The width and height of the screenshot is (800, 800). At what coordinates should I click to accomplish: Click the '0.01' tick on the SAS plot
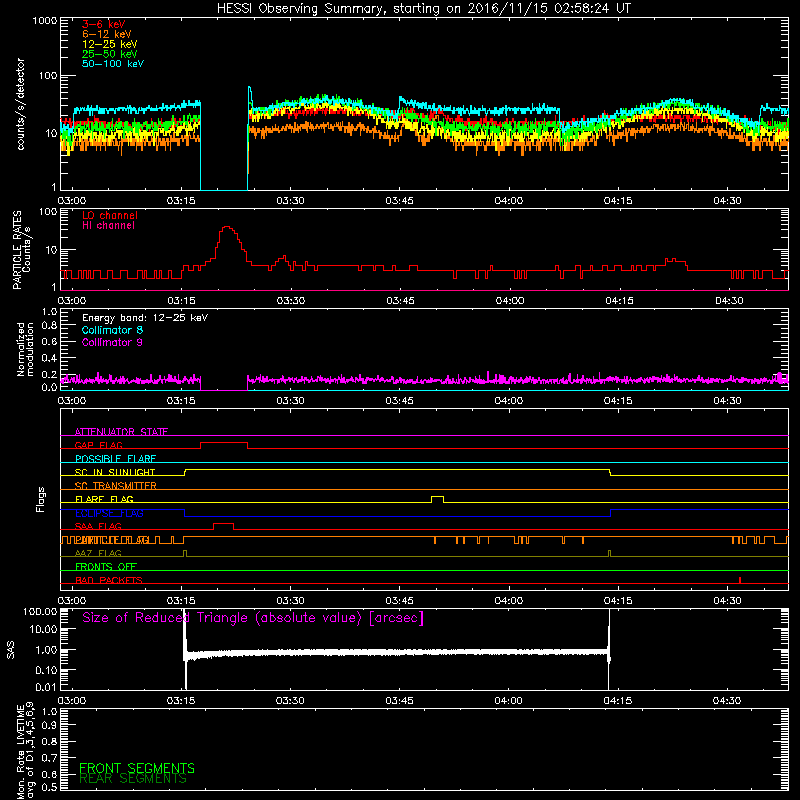click(46, 687)
